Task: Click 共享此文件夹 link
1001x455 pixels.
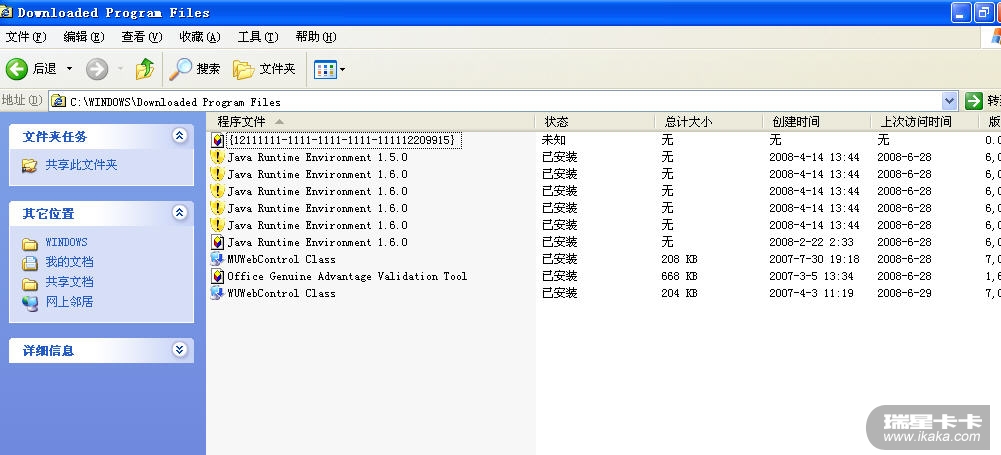Action: 82,165
